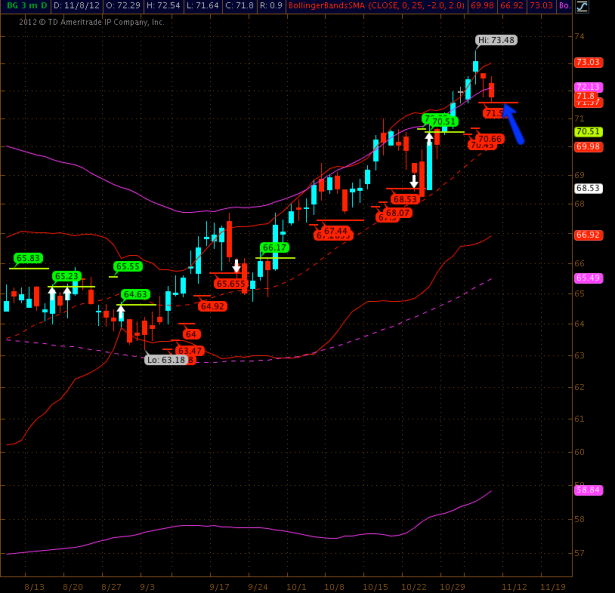The height and width of the screenshot is (593, 615).
Task: Click the 10/15 date on time axis
Action: click(375, 587)
